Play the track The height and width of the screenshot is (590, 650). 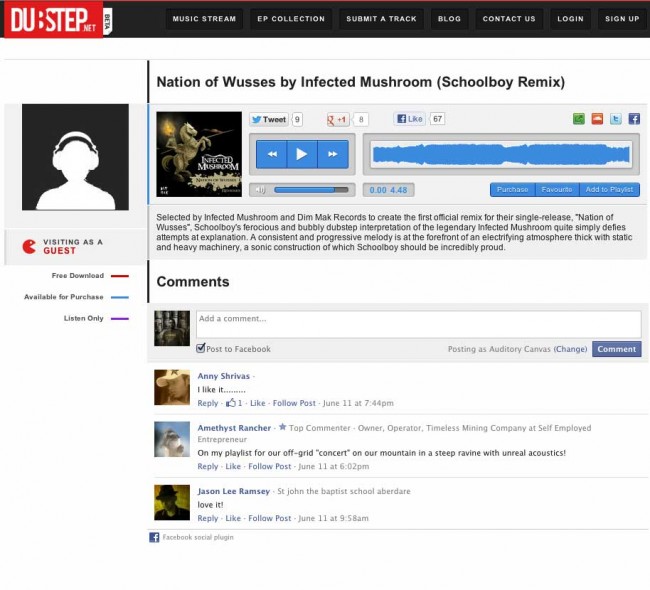pos(302,154)
